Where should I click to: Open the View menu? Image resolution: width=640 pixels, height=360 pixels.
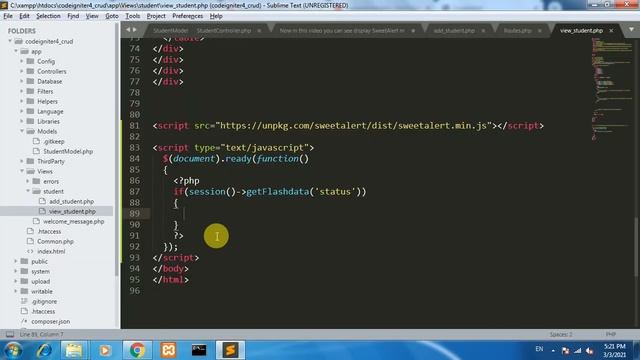(x=92, y=16)
